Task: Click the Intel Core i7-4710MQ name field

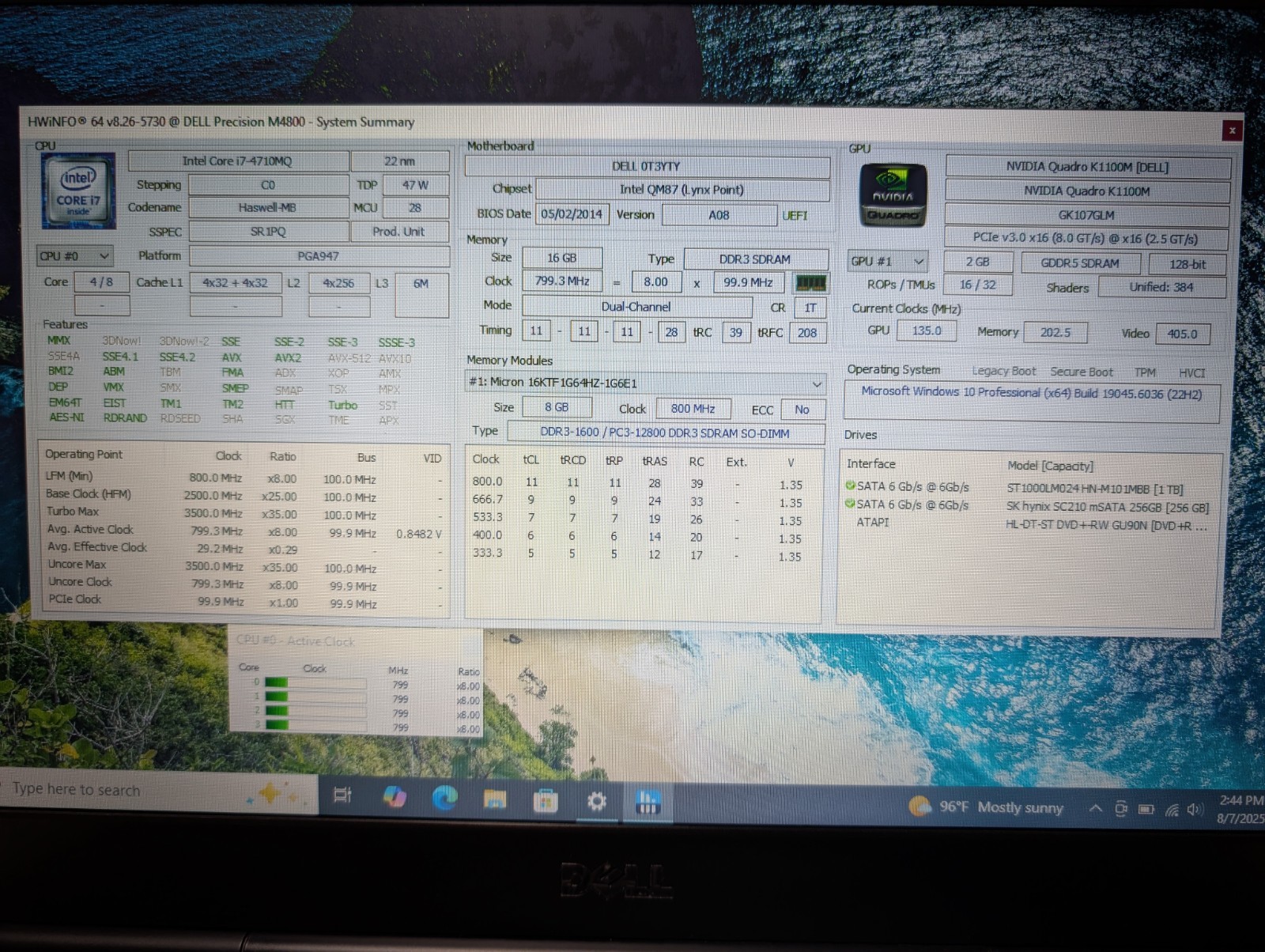Action: (238, 161)
